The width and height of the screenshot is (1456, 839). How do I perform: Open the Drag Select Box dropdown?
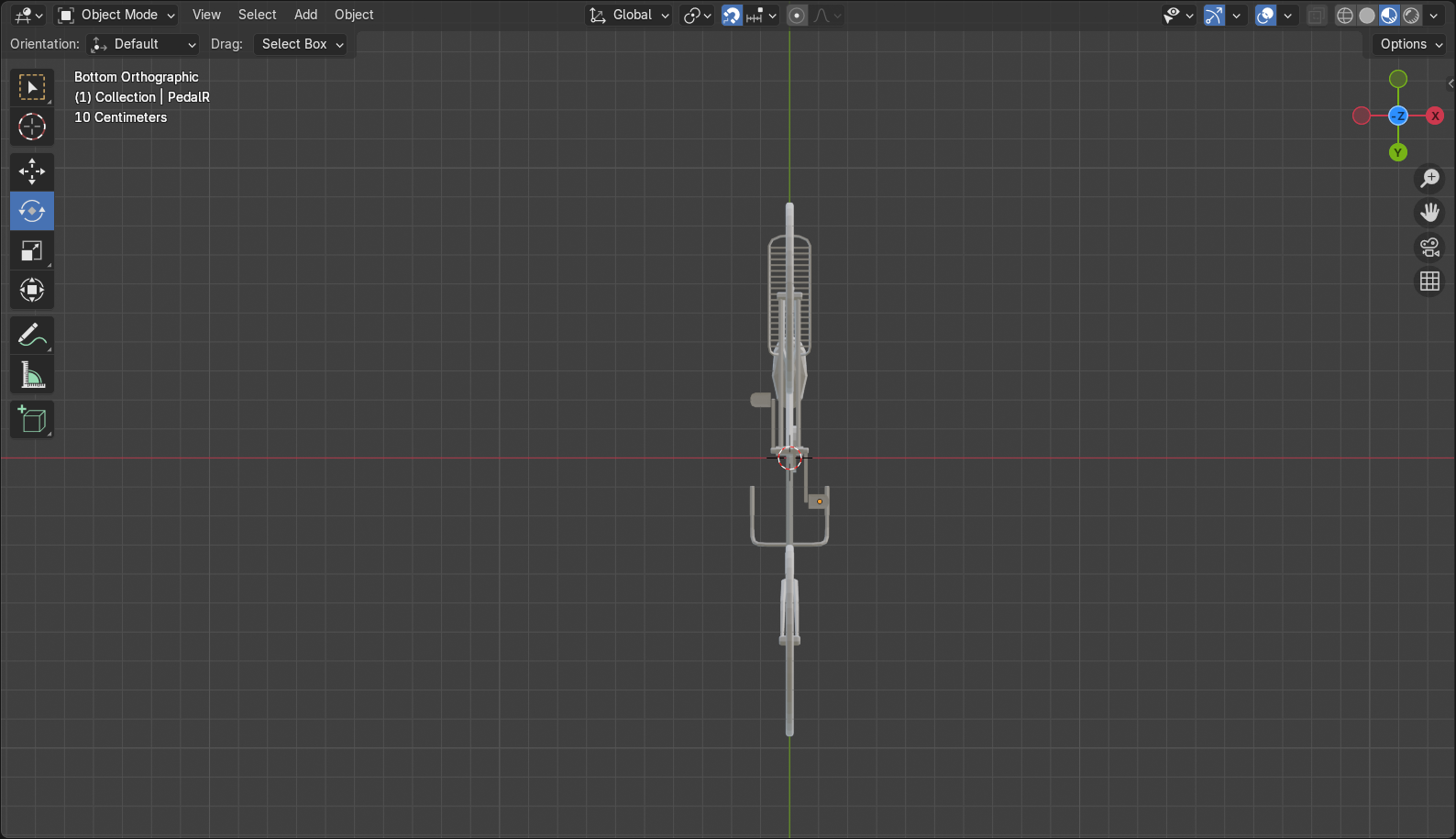tap(301, 44)
